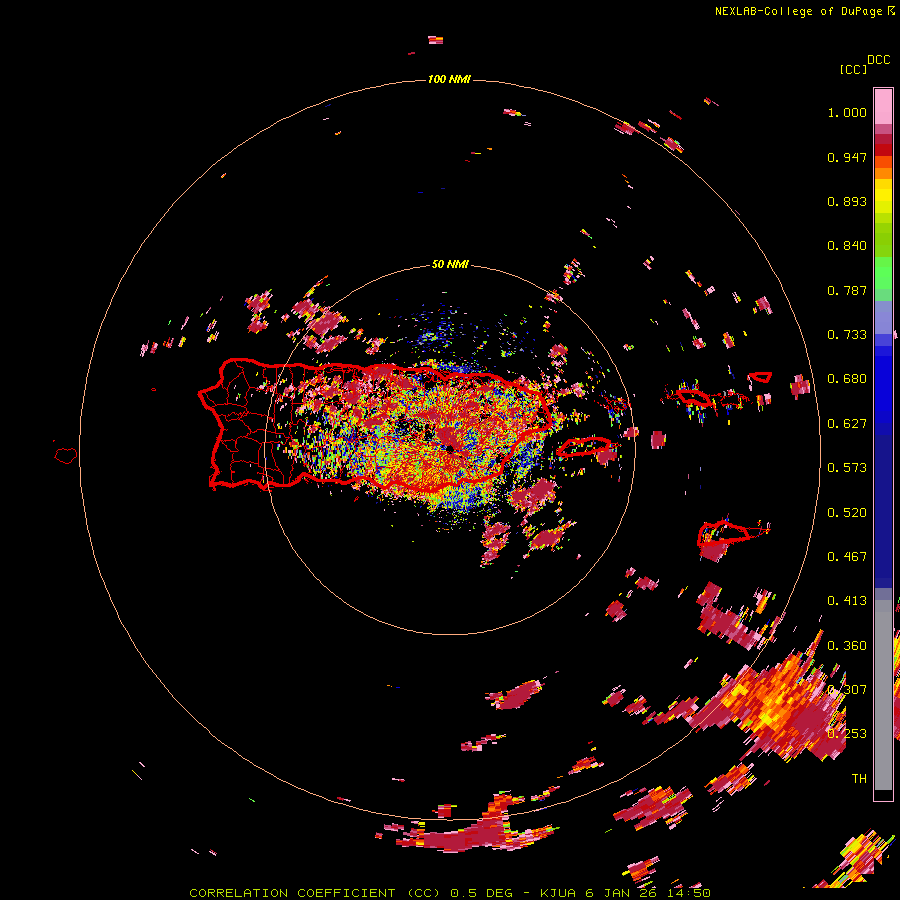Click the 0.413 scale value

[847, 601]
